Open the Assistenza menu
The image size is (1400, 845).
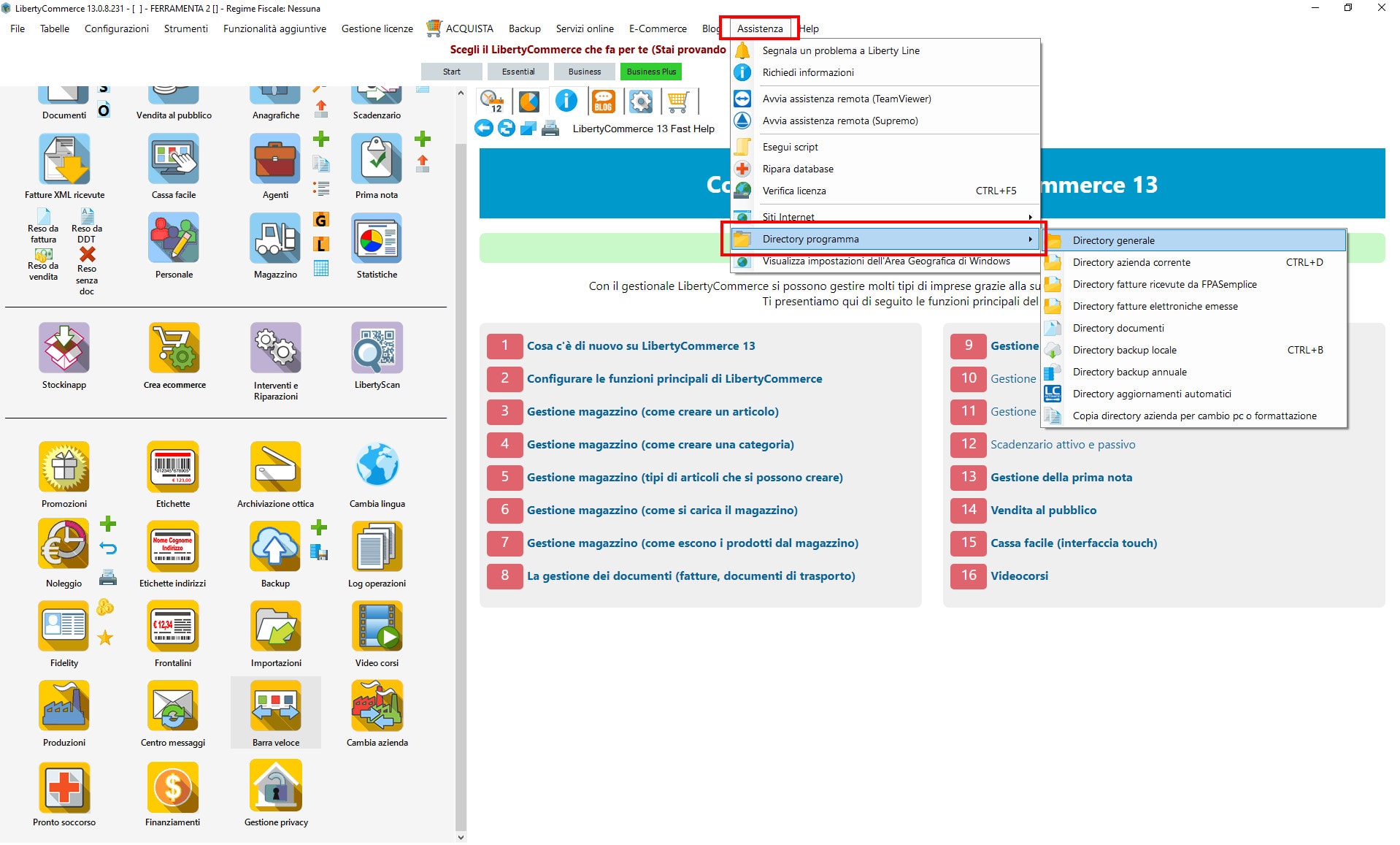tap(759, 28)
